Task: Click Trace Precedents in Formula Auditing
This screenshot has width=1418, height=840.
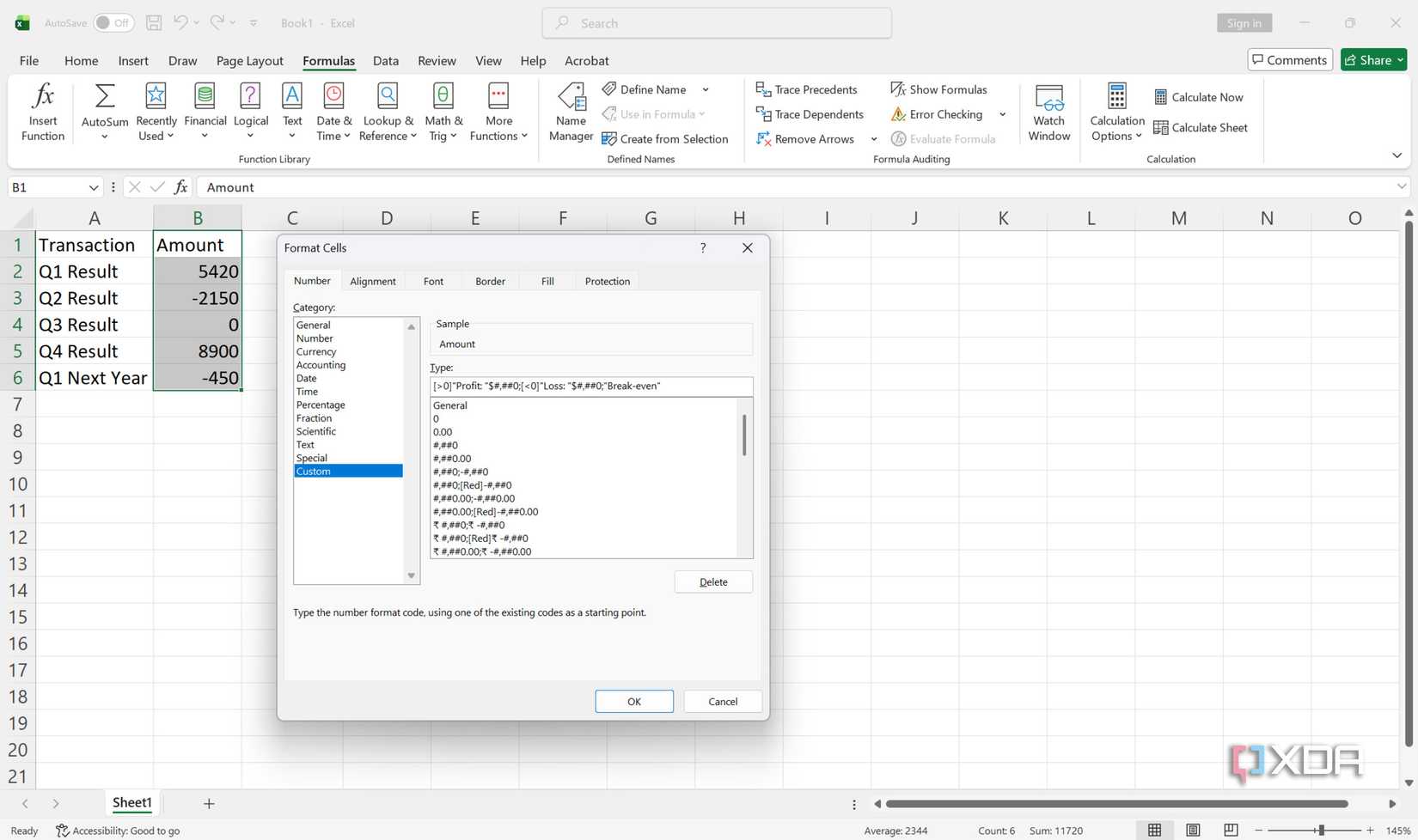Action: pyautogui.click(x=806, y=89)
